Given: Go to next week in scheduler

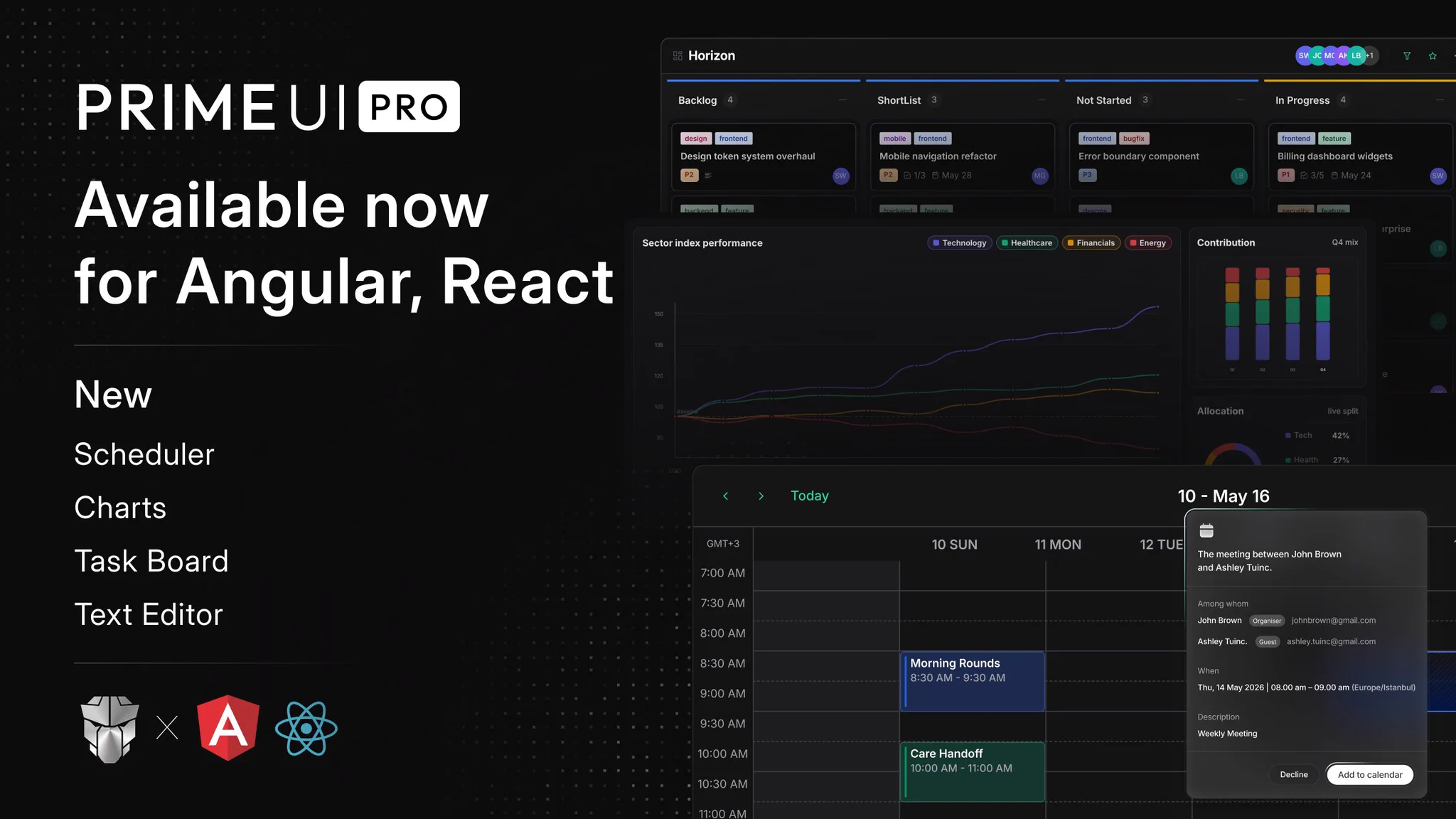Looking at the screenshot, I should pyautogui.click(x=761, y=496).
